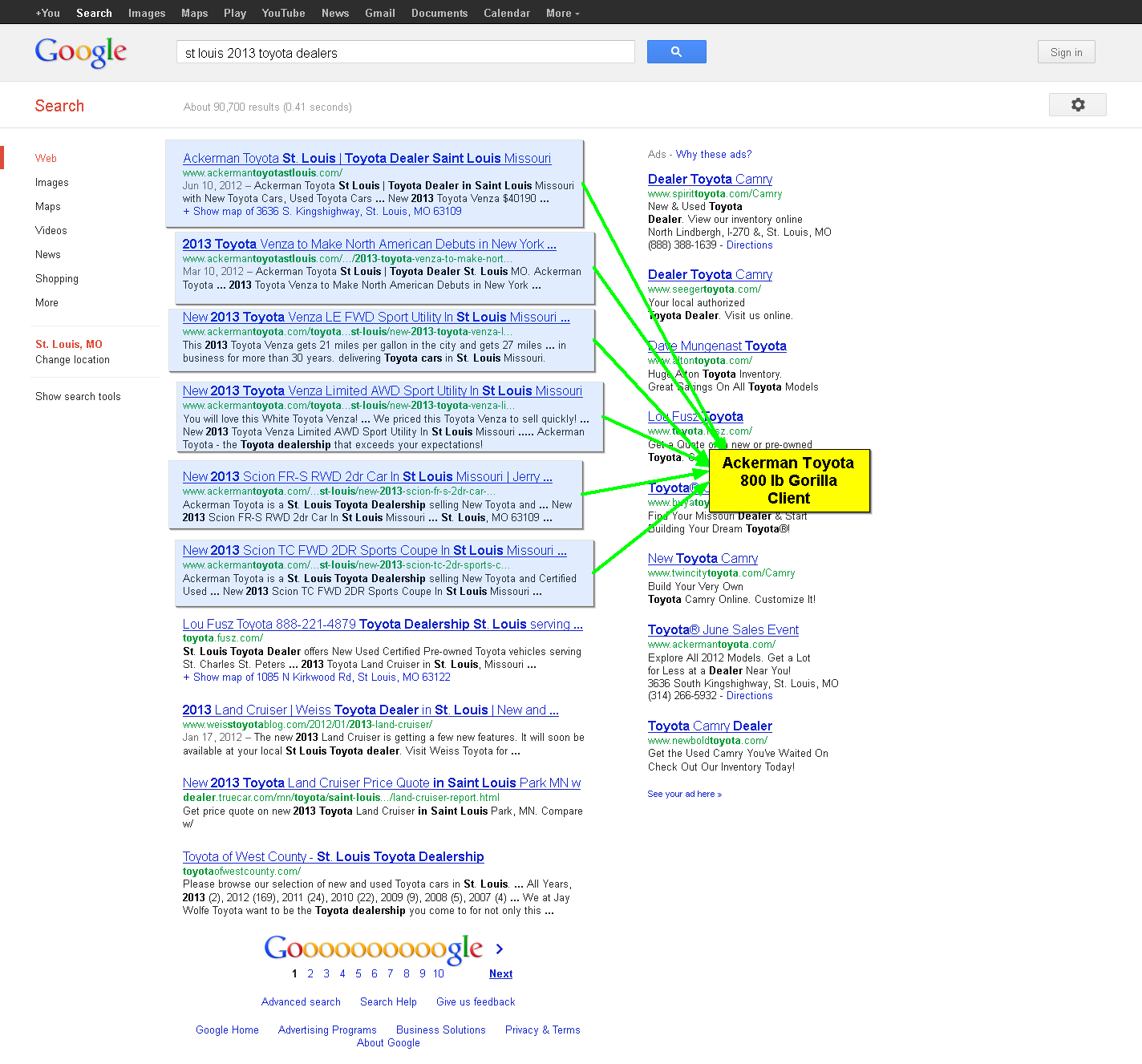Screen dimensions: 1142x1064
Task: Open Ackerman Toyota St. Louis dealer result
Action: click(x=366, y=159)
